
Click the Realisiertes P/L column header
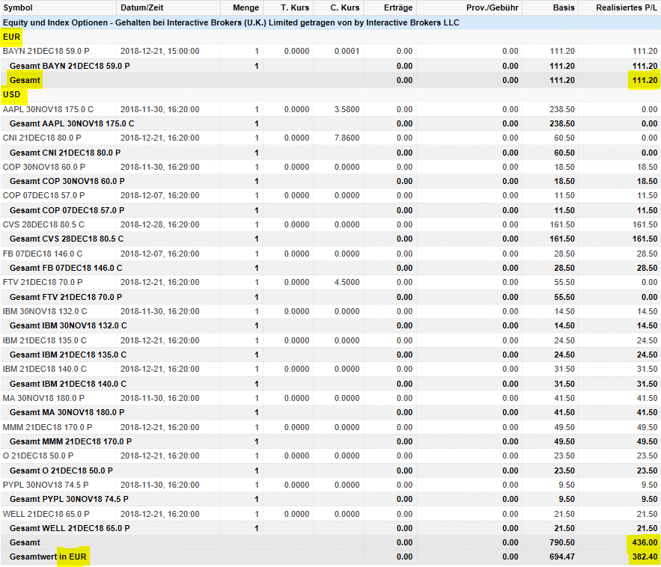click(x=626, y=8)
